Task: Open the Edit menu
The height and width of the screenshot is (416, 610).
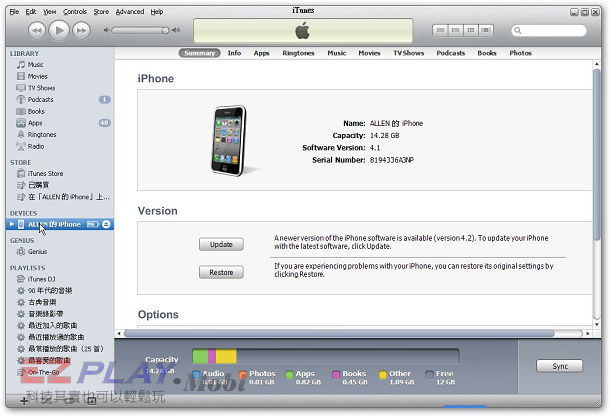Action: [31, 12]
